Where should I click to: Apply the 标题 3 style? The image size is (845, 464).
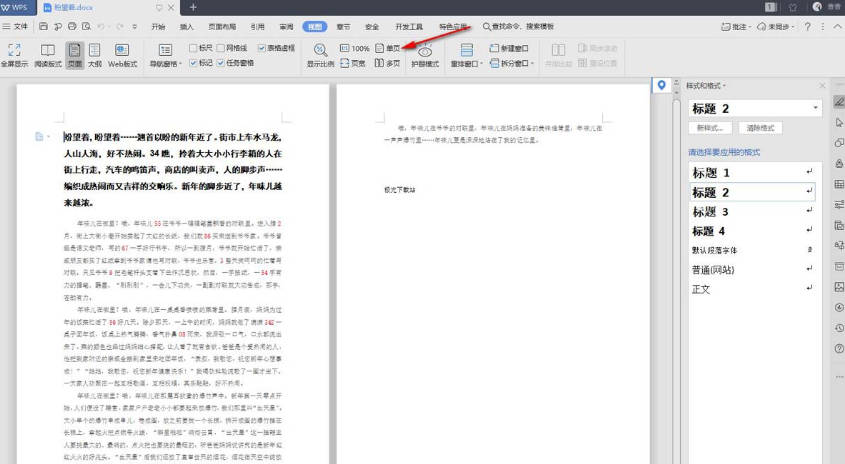coord(752,212)
